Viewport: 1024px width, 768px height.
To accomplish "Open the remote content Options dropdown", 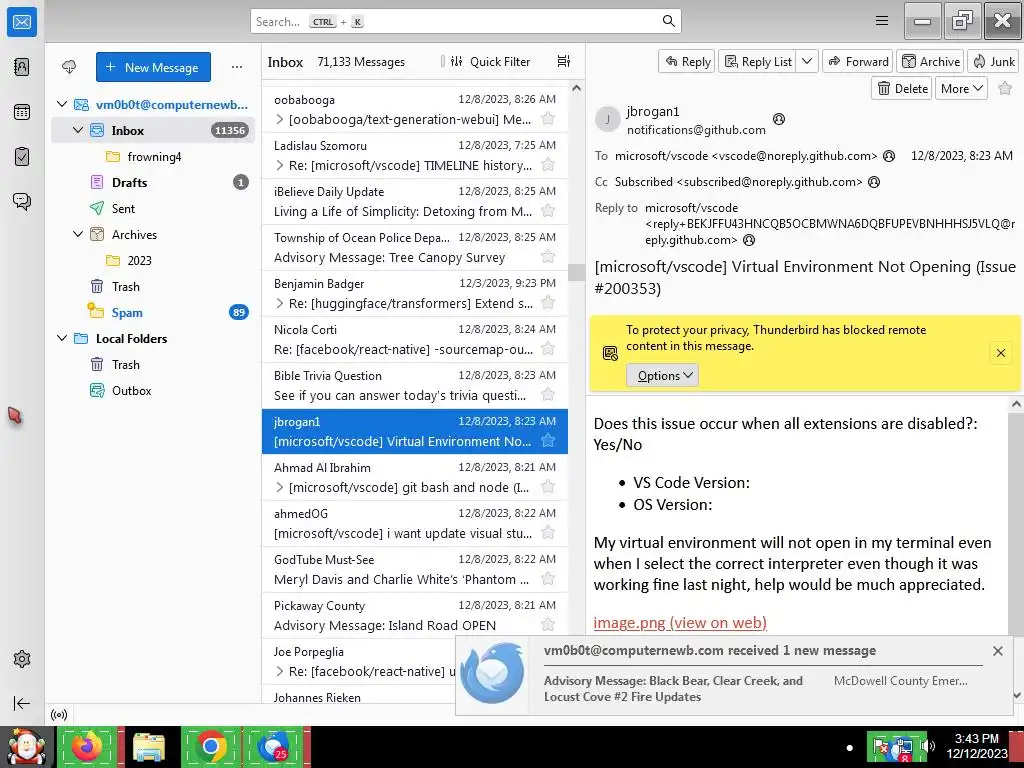I will coord(663,376).
